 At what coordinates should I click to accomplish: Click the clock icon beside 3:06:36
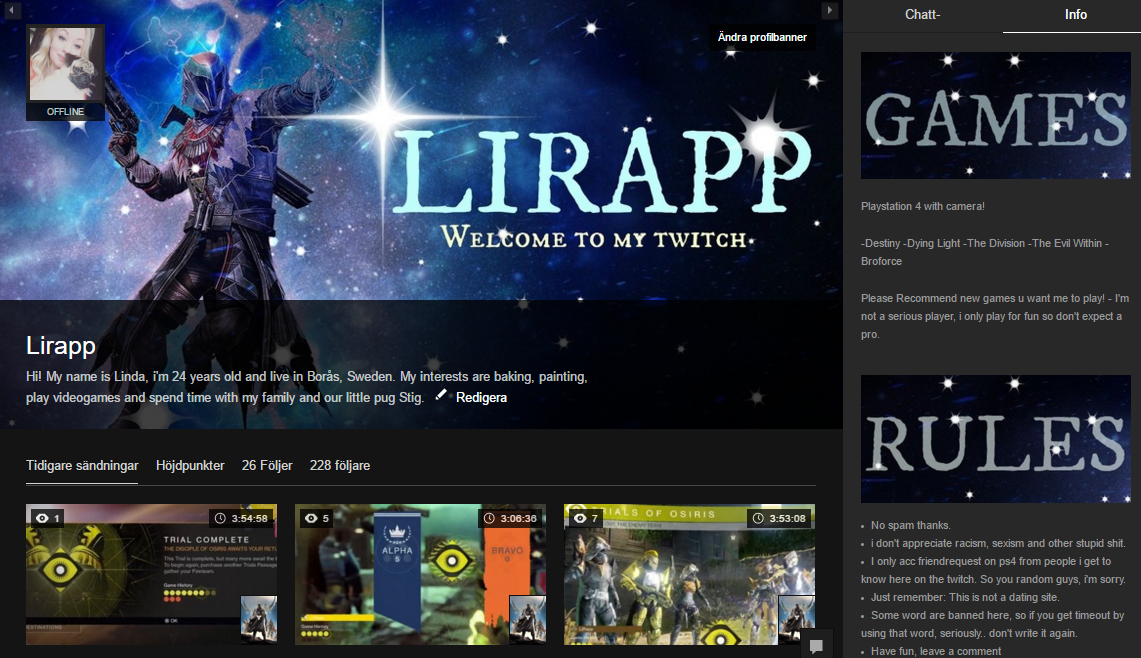pos(490,518)
